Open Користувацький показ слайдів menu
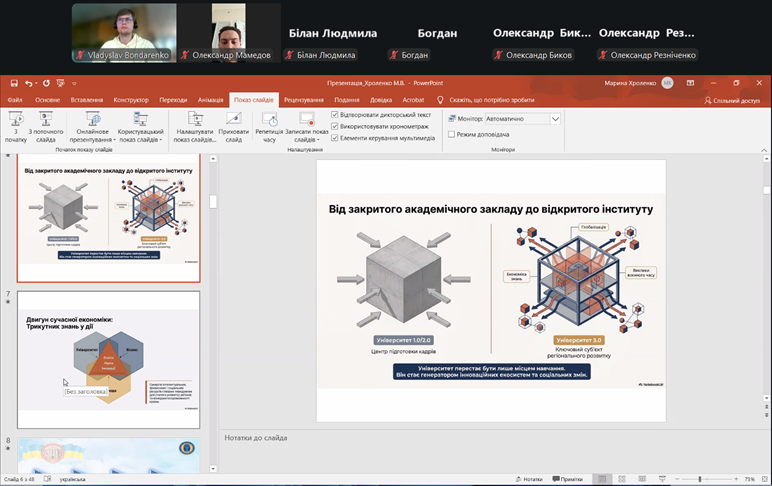 [140, 127]
